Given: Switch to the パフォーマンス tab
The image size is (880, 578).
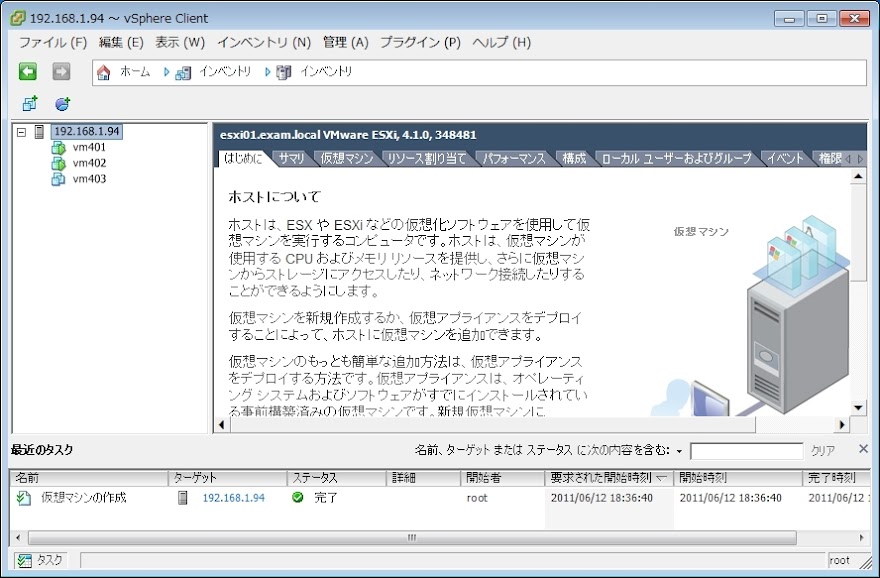Looking at the screenshot, I should [514, 159].
